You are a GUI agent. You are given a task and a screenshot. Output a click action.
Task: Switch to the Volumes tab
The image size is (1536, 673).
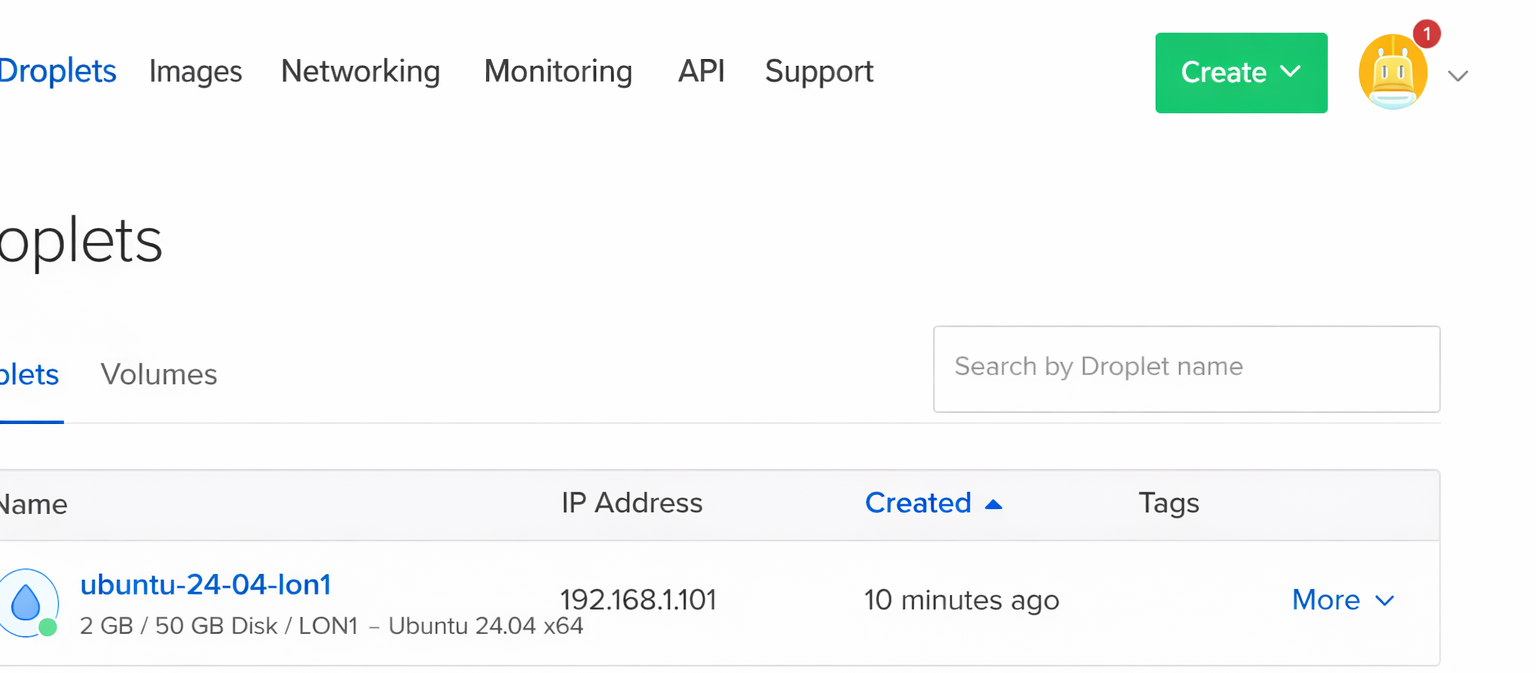tap(159, 375)
